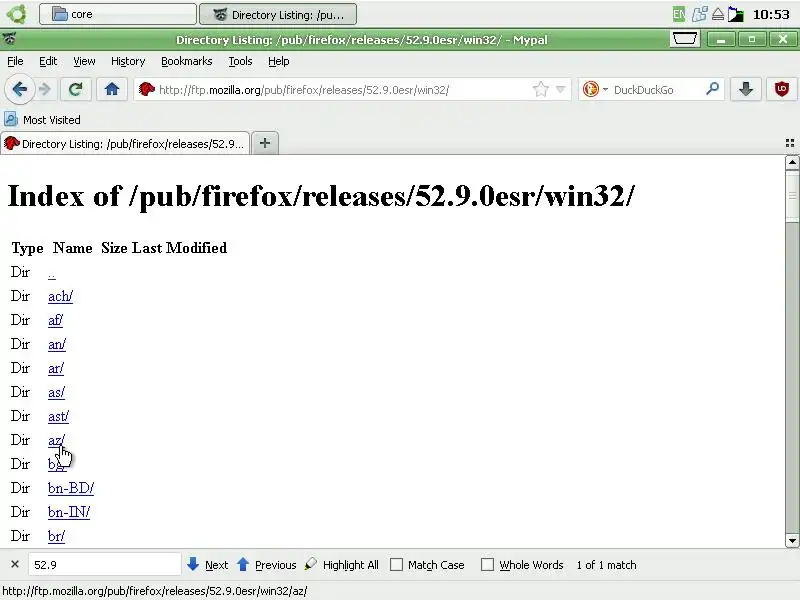Screen dimensions: 800x600
Task: Open the br/ directory link
Action: point(56,536)
